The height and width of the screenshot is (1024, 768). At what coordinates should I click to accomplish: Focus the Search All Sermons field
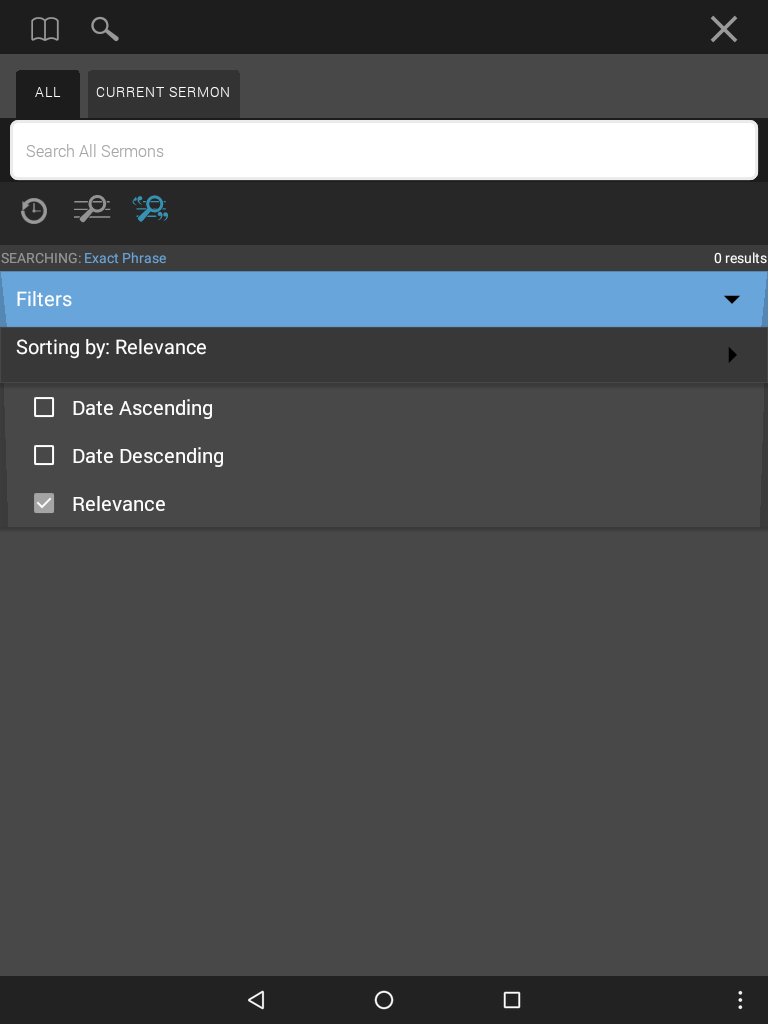pyautogui.click(x=384, y=150)
